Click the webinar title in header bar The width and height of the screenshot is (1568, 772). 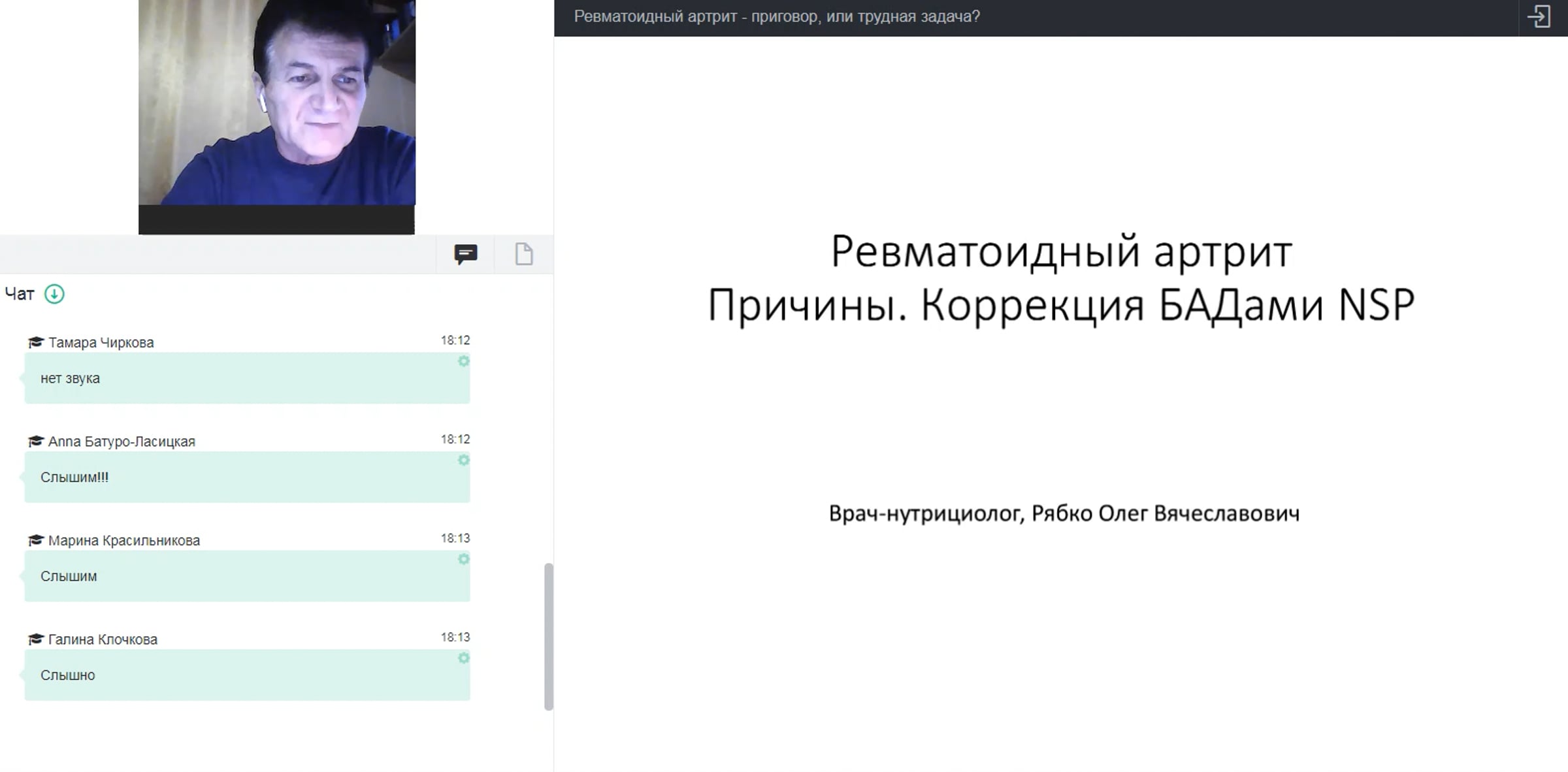click(777, 17)
